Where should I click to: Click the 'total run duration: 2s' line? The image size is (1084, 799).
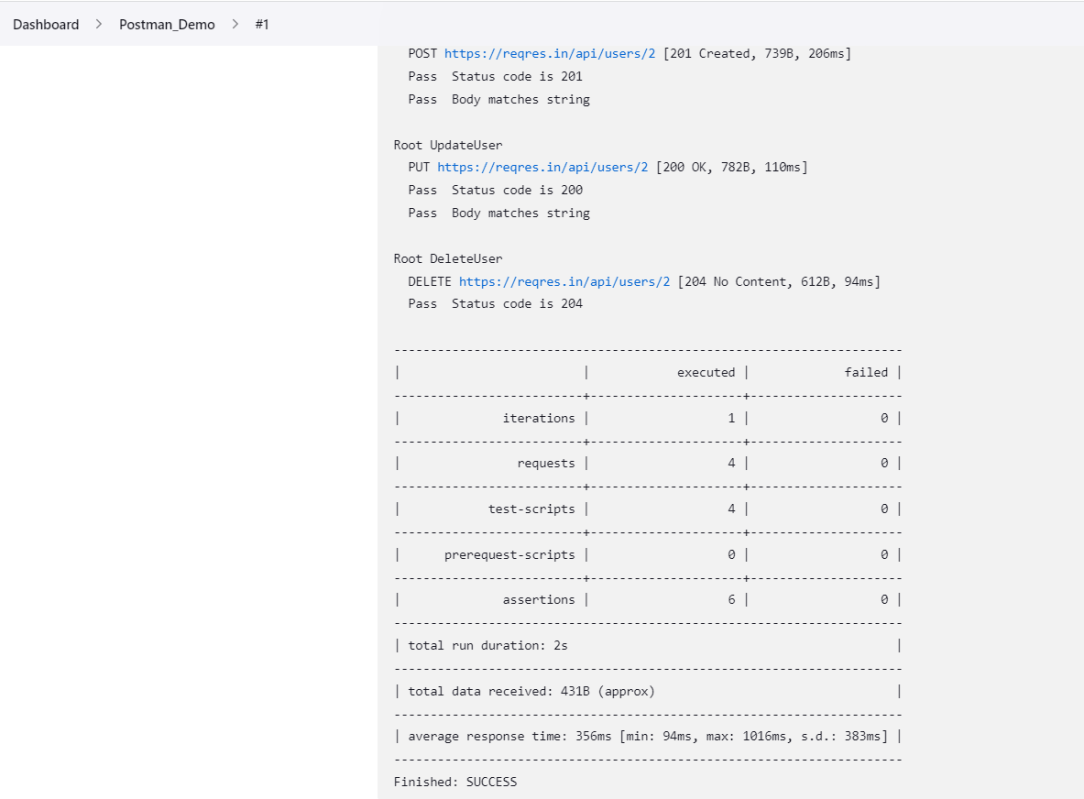click(487, 645)
